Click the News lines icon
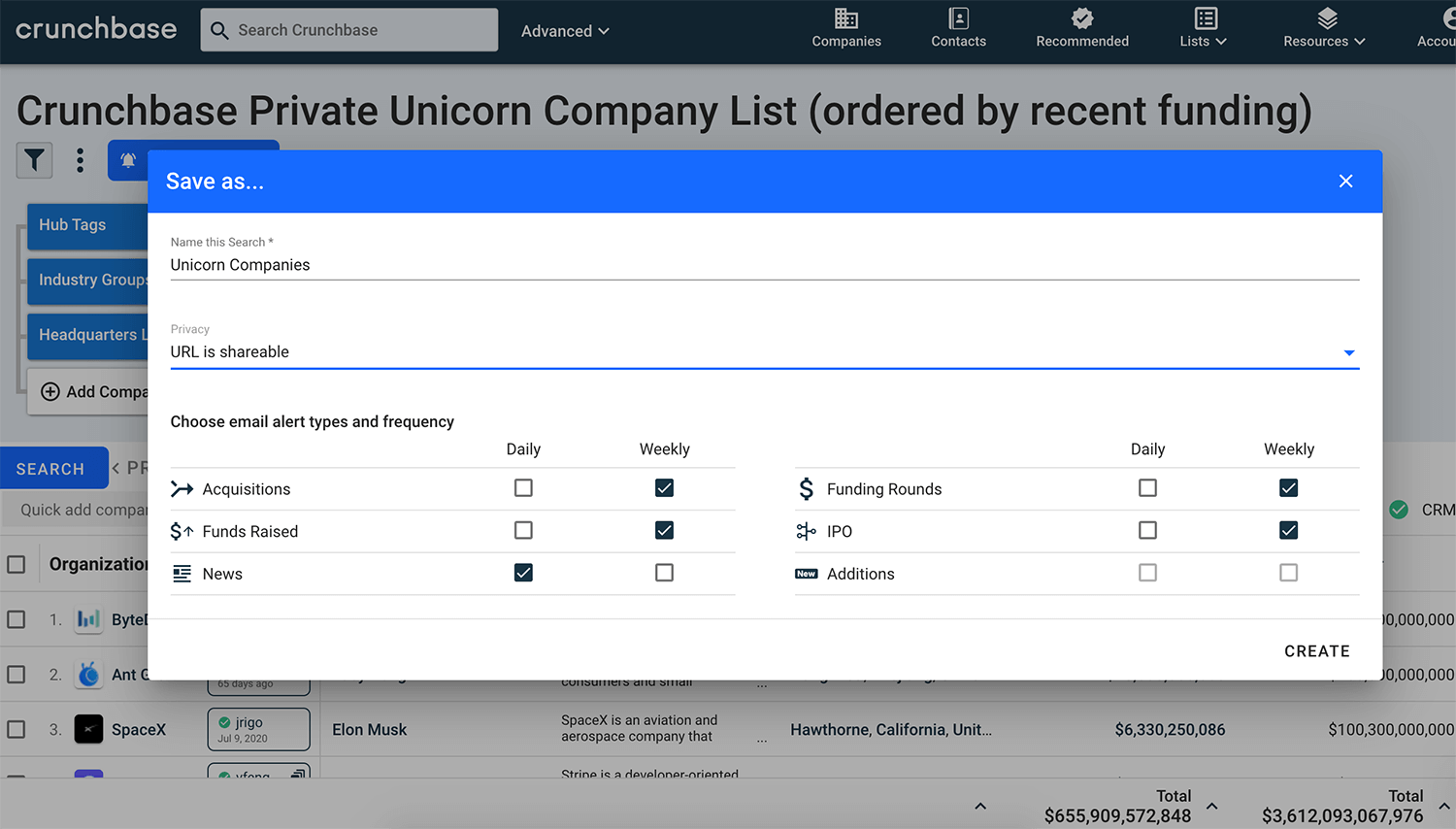1456x829 pixels. [182, 574]
